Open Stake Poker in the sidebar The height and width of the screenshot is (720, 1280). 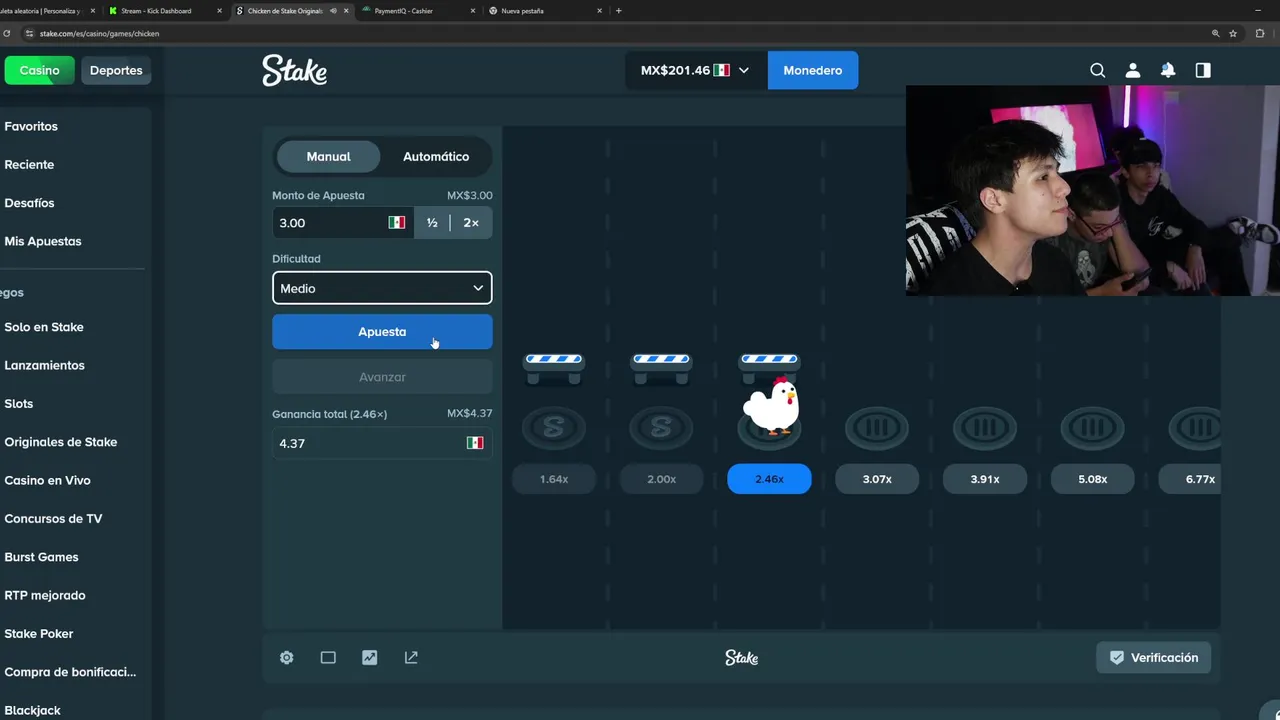click(39, 634)
